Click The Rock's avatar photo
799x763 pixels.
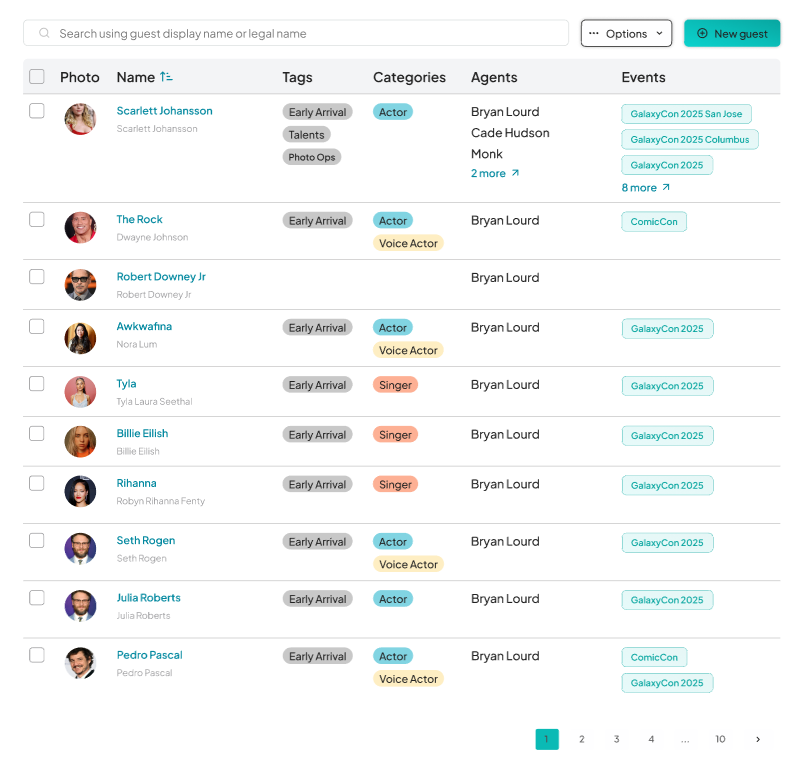click(x=80, y=227)
